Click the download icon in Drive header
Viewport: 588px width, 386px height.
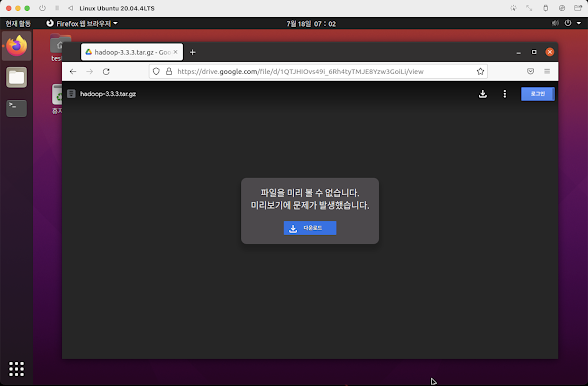[483, 94]
